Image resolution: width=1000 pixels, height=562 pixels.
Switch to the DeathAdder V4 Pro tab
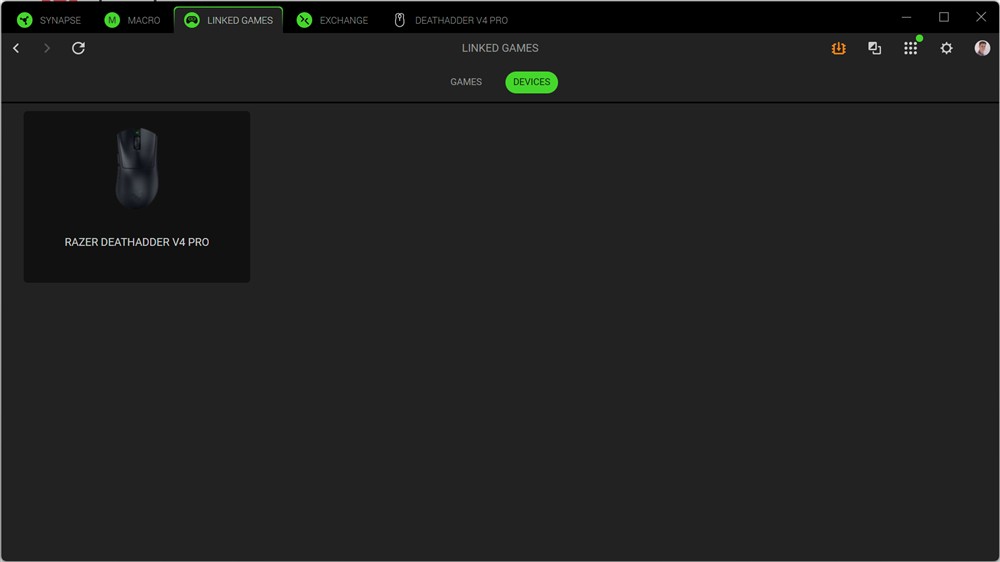450,20
